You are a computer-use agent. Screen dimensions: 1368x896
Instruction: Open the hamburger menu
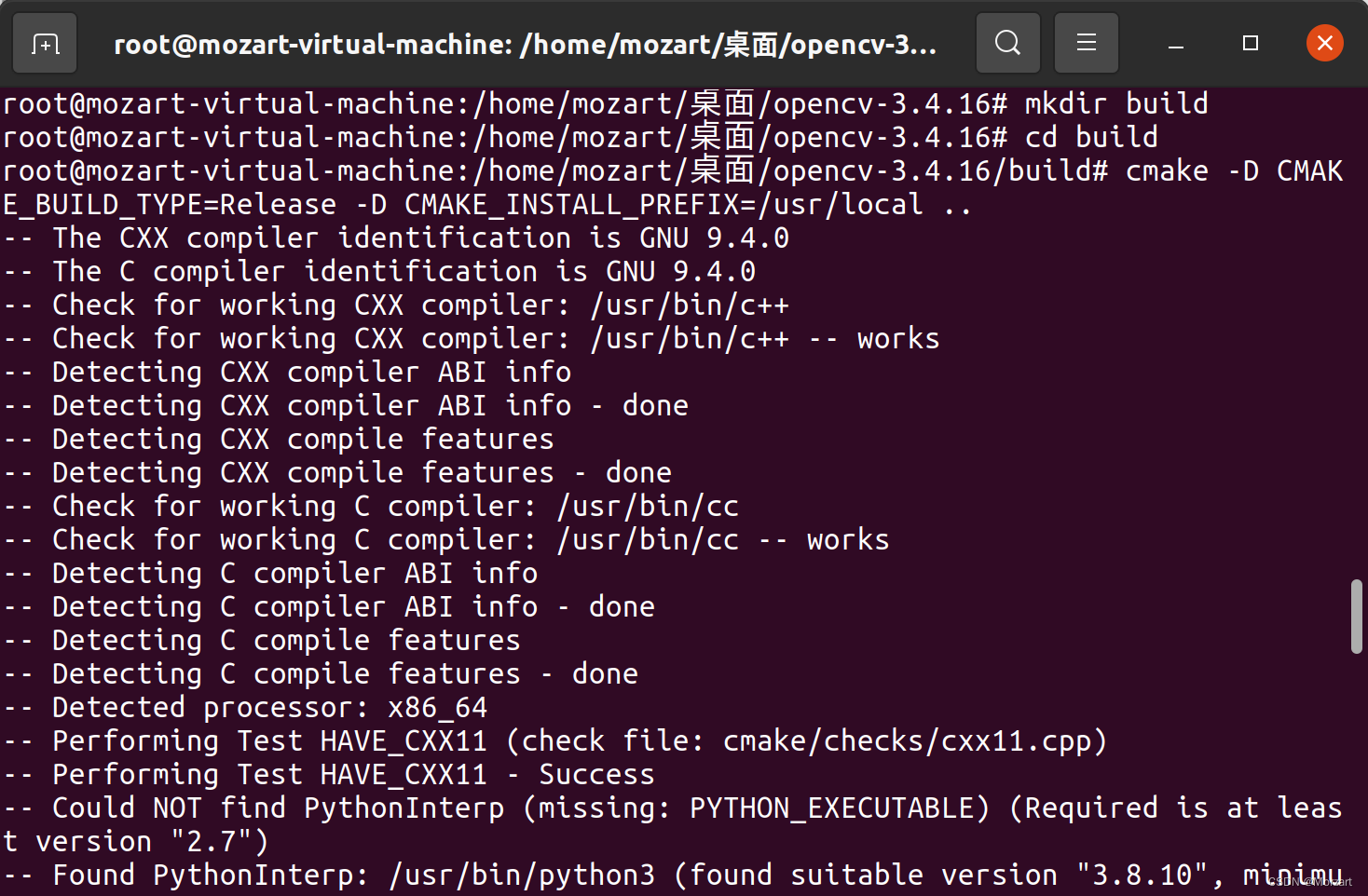point(1086,43)
